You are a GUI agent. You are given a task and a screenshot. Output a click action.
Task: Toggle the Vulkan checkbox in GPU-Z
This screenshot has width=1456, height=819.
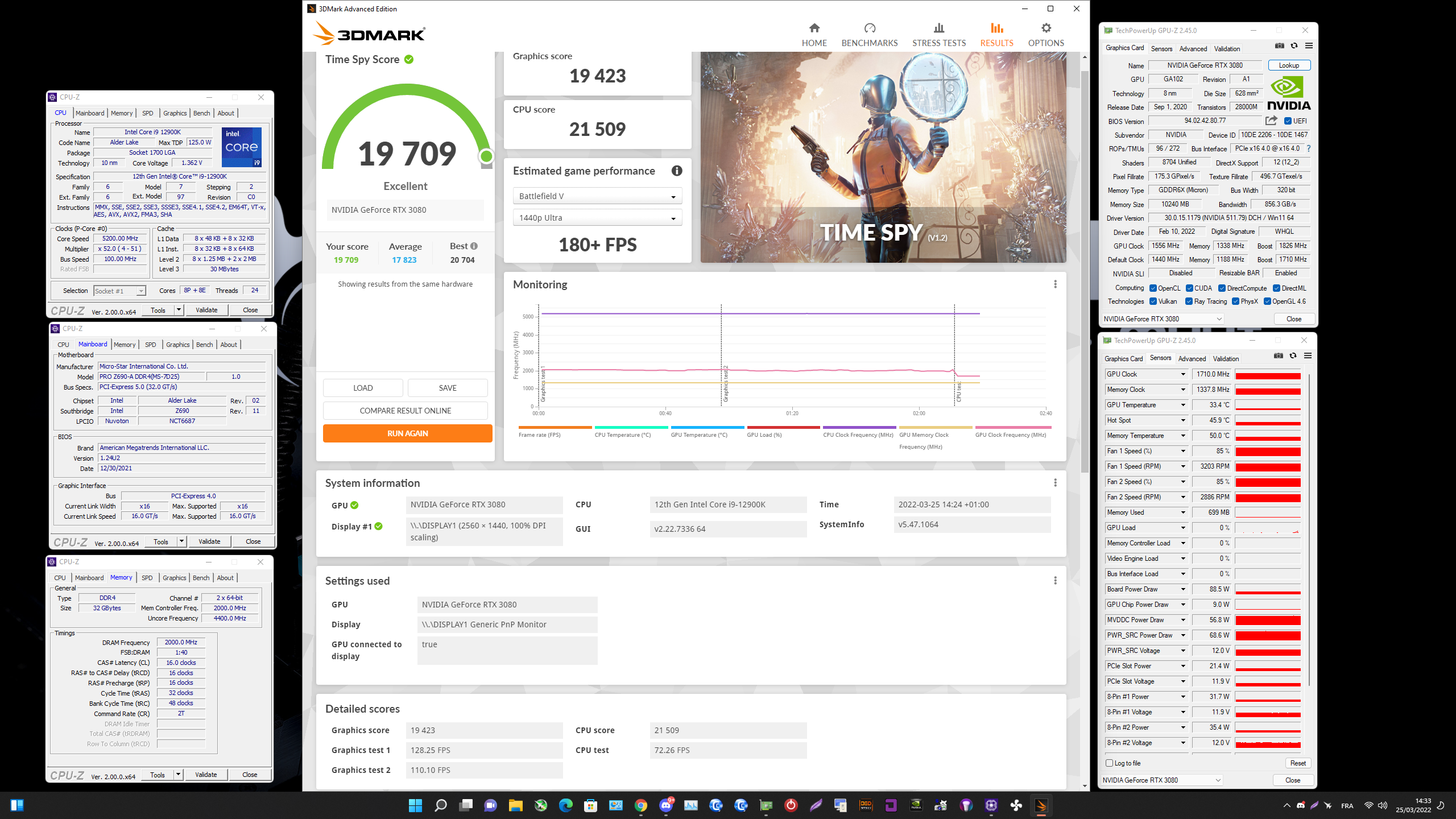(1153, 301)
